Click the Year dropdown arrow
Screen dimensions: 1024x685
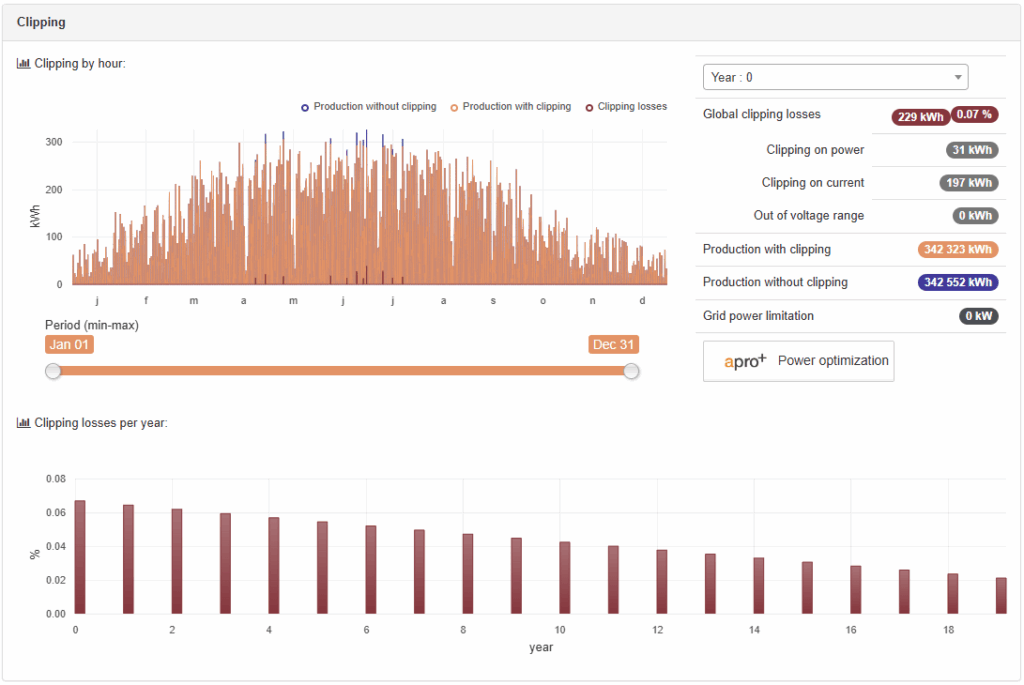point(958,77)
